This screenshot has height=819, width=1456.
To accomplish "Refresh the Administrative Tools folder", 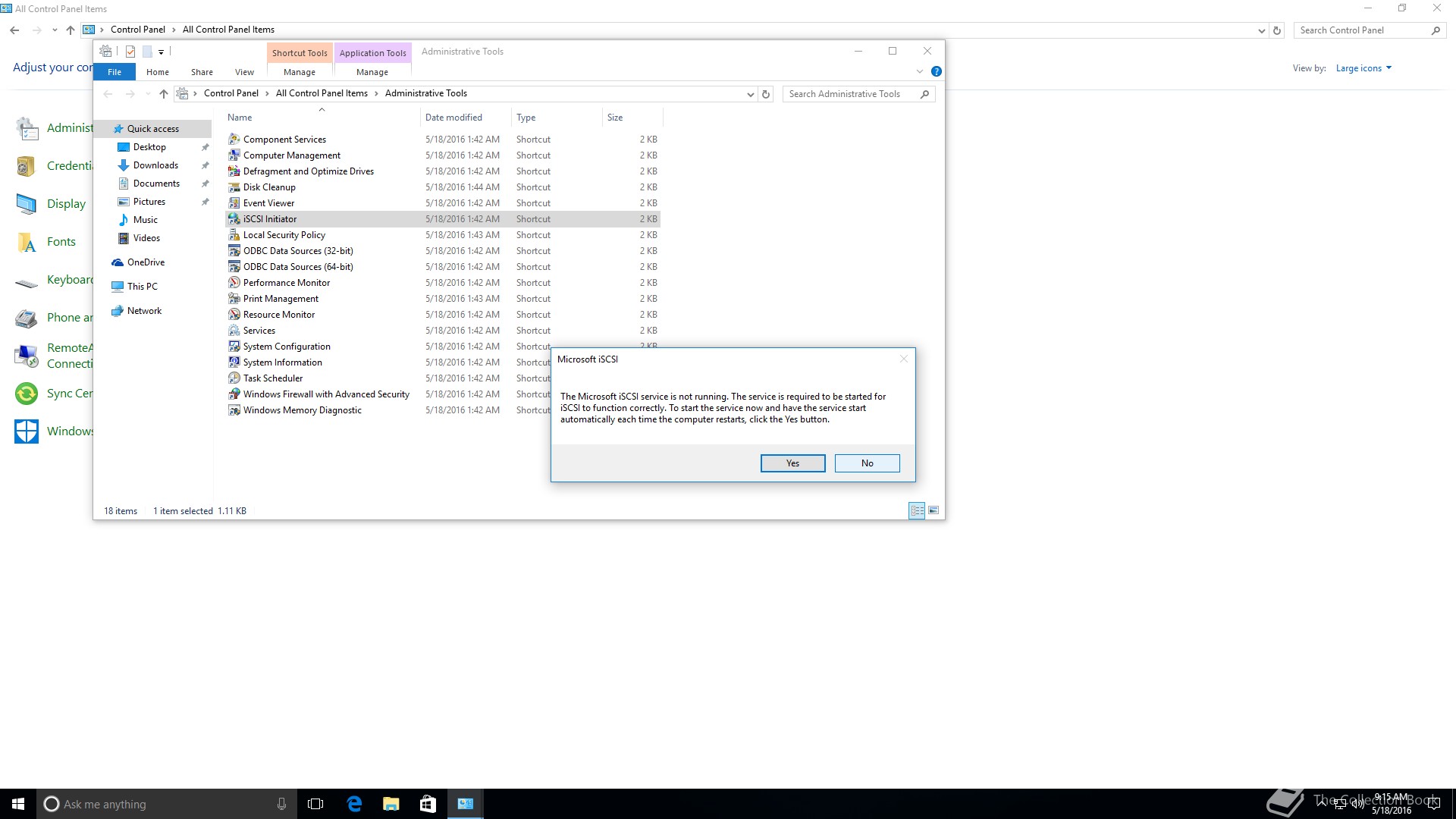I will [766, 94].
